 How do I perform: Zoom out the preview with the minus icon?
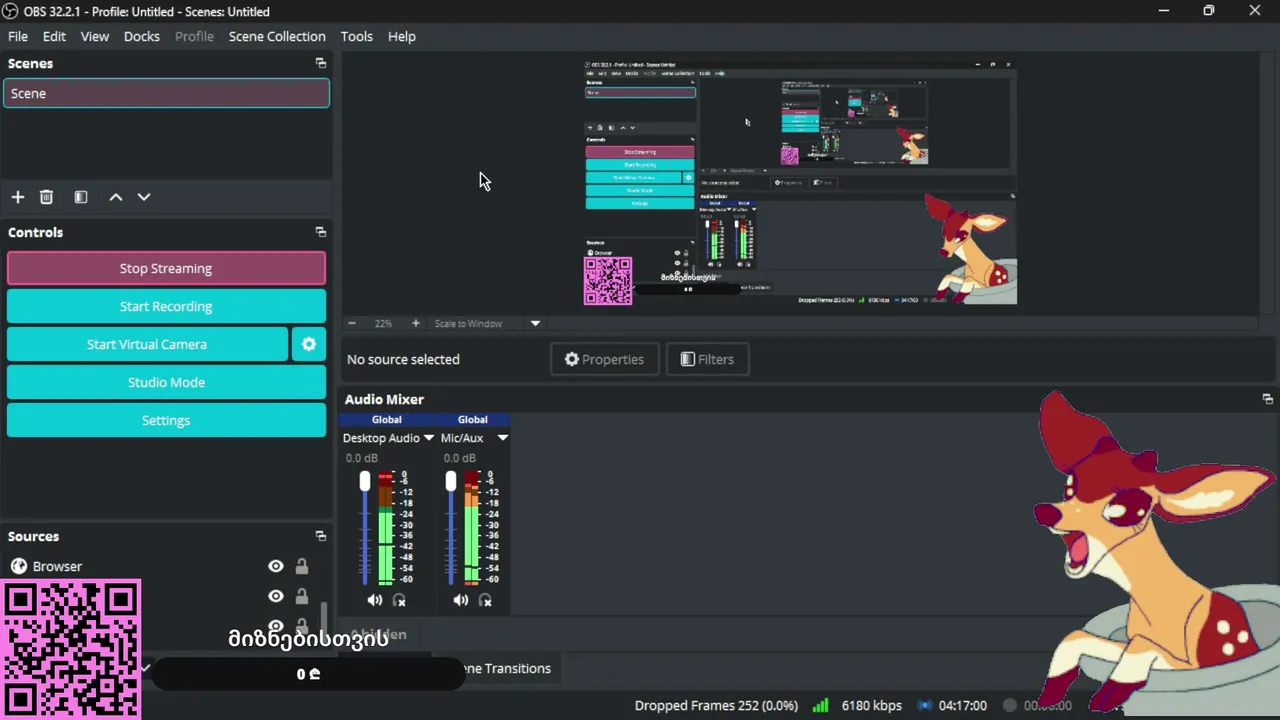point(352,323)
